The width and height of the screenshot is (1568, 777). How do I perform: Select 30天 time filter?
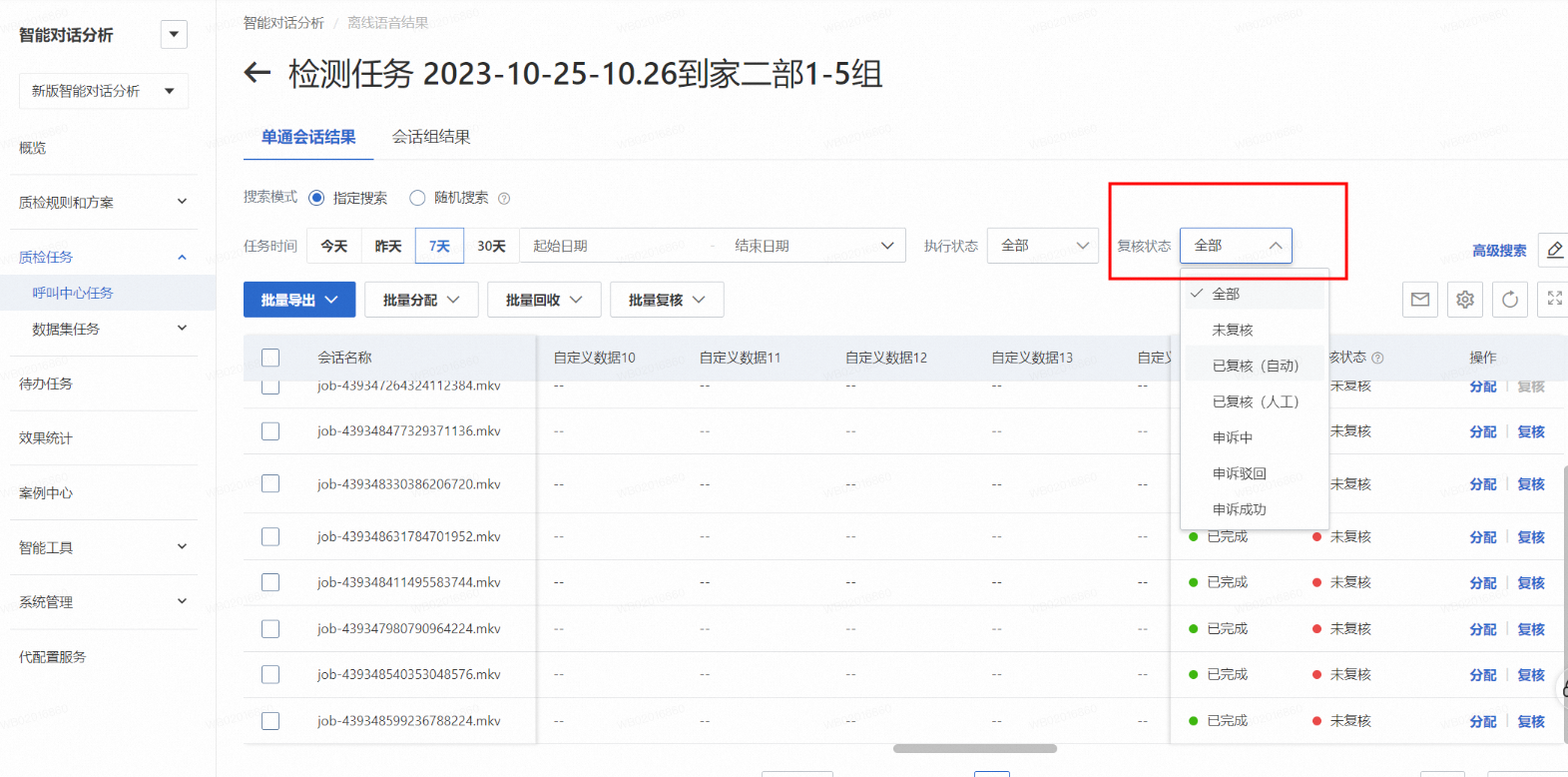[491, 246]
